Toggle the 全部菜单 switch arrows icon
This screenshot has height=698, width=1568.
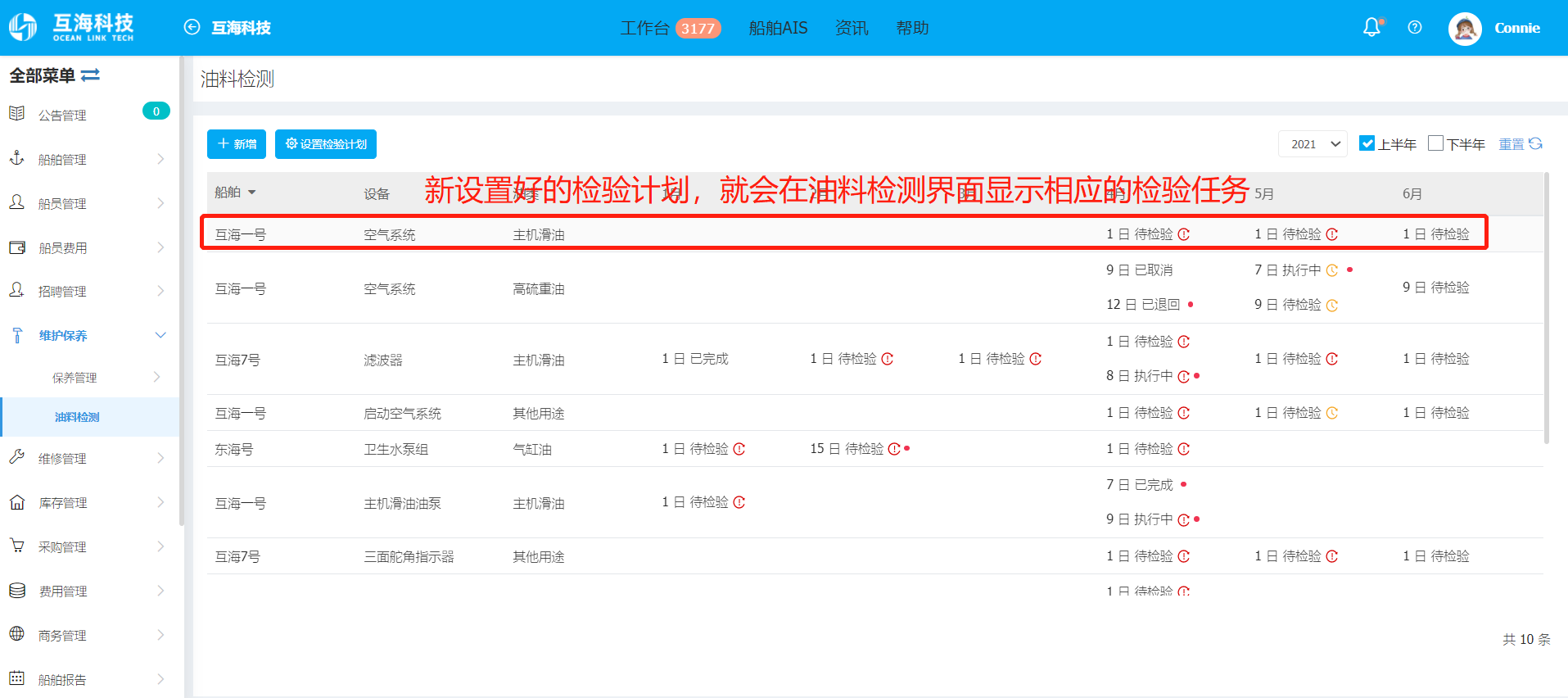click(x=90, y=75)
